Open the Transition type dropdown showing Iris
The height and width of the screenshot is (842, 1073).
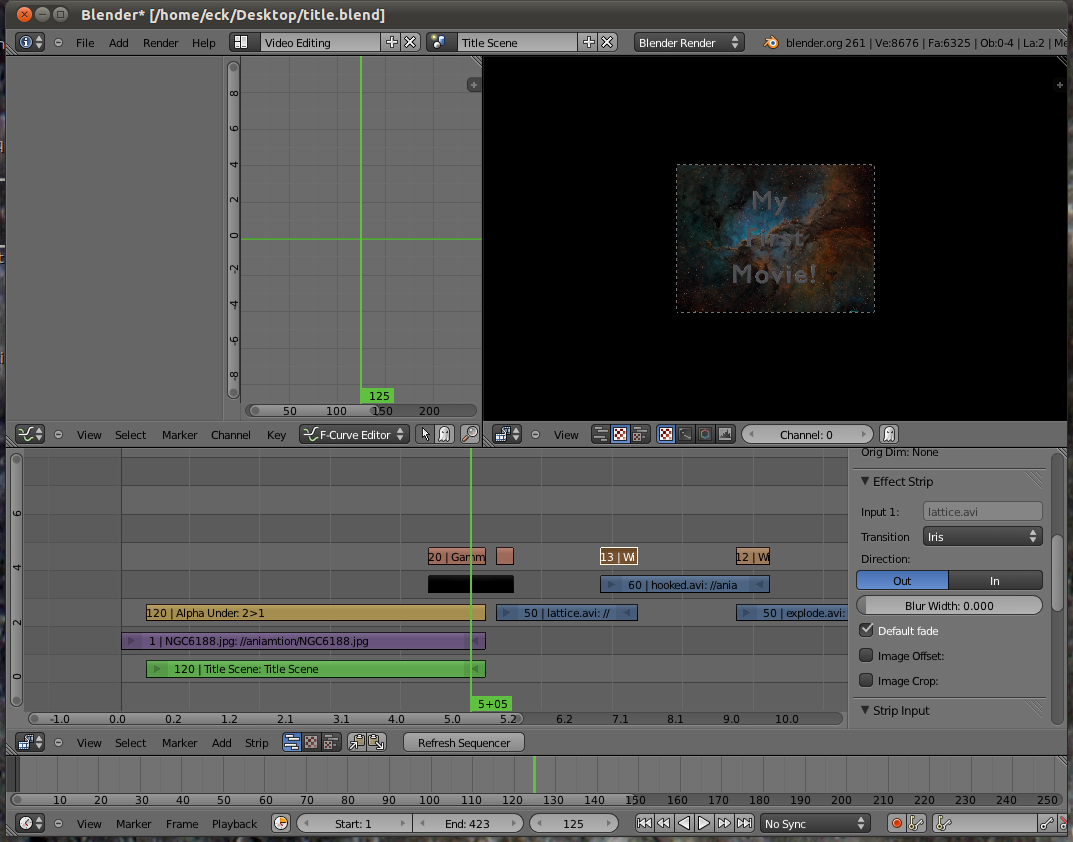tap(983, 537)
